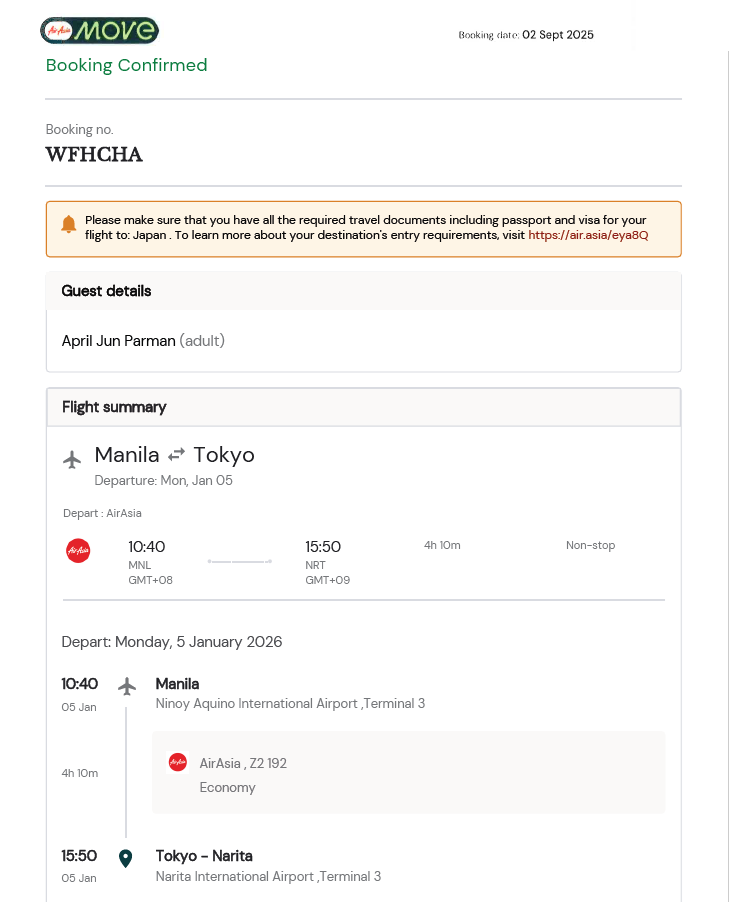729x902 pixels.
Task: Click the booking date 02 Sept 2025
Action: coord(557,35)
